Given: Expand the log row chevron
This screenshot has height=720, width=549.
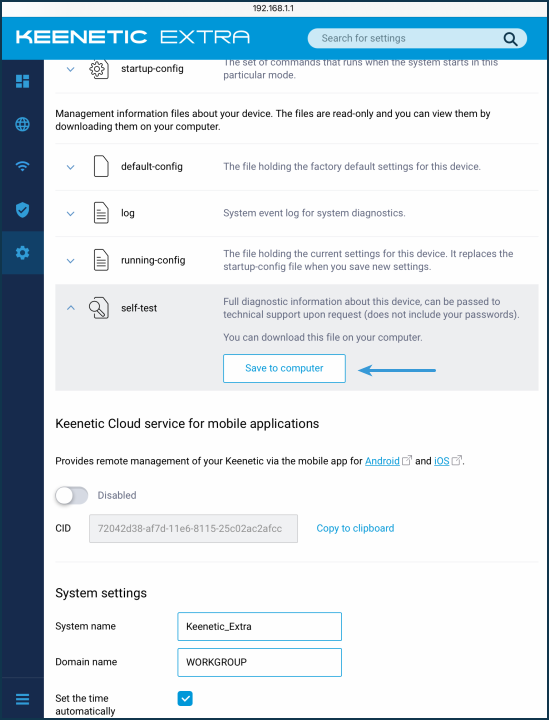Looking at the screenshot, I should tap(70, 214).
